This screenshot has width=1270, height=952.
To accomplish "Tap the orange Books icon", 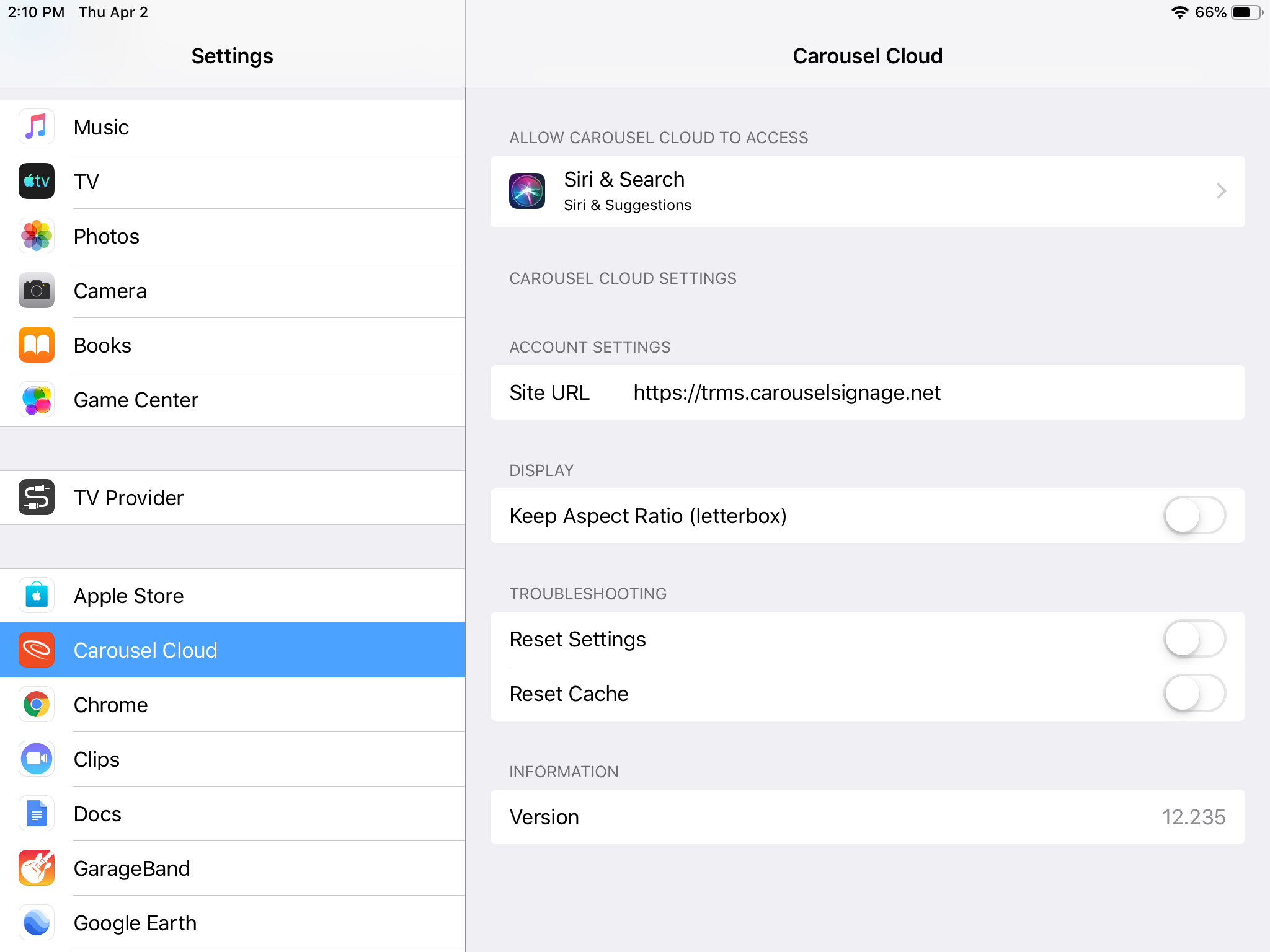I will pyautogui.click(x=37, y=345).
